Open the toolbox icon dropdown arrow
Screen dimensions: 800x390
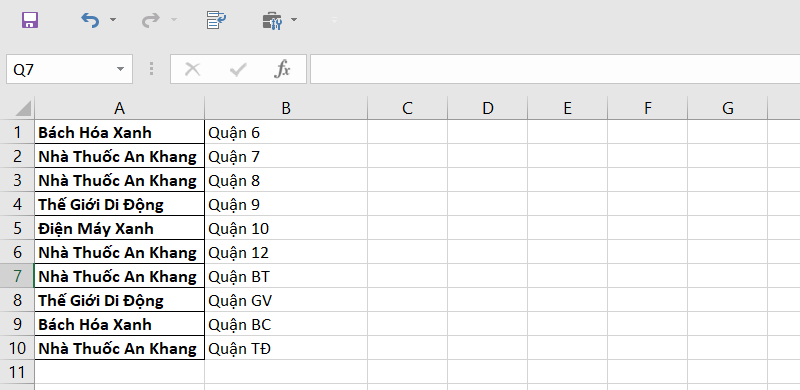coord(293,20)
